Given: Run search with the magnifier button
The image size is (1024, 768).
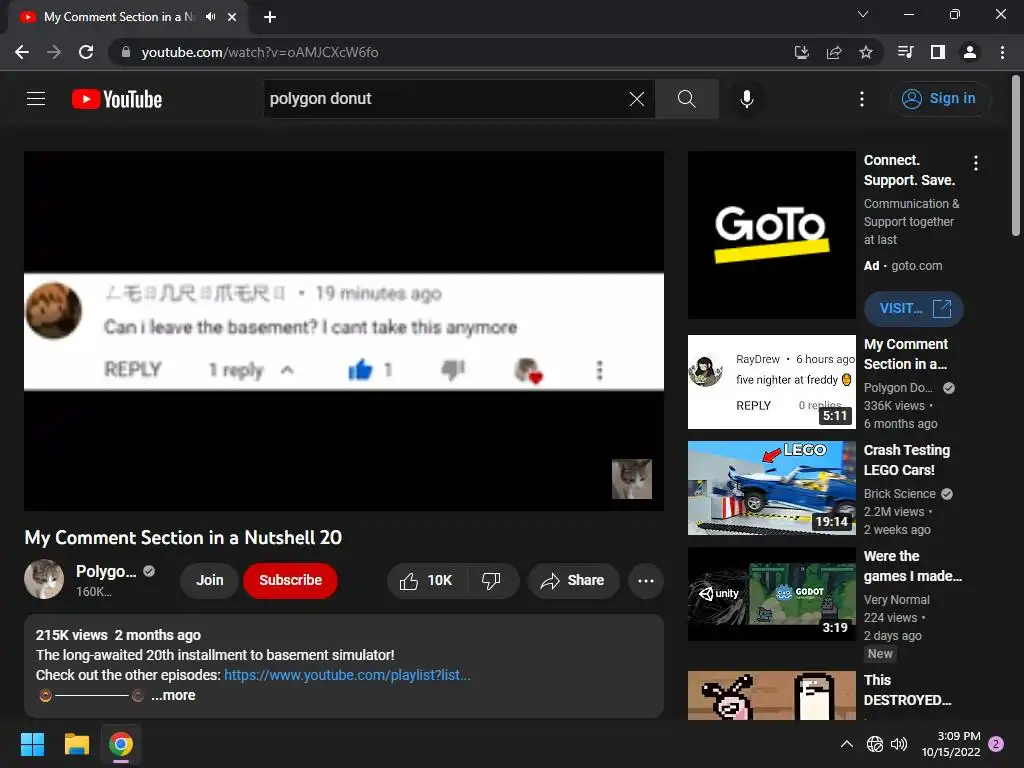Looking at the screenshot, I should coord(686,99).
